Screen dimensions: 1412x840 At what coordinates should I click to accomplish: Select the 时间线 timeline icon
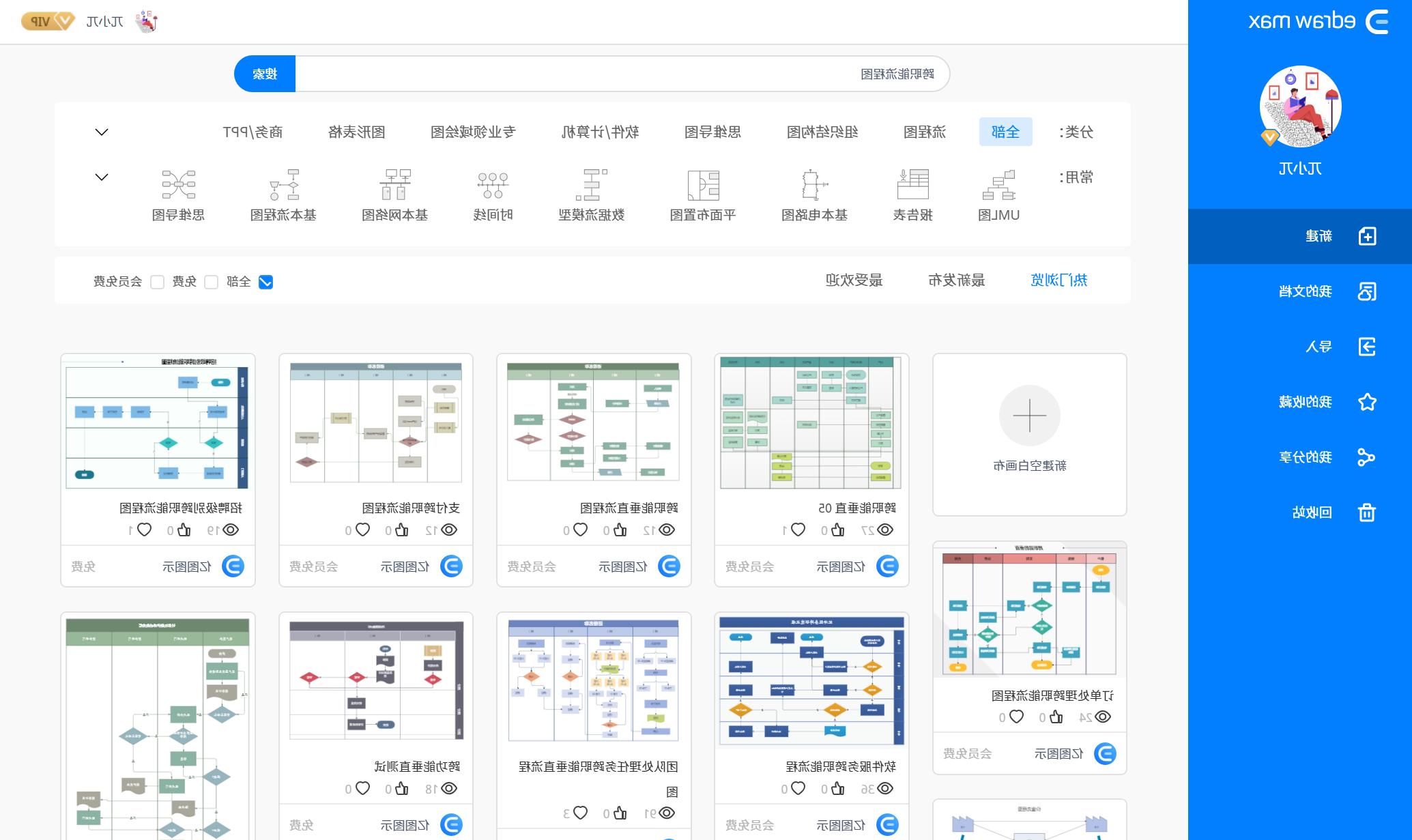point(493,185)
